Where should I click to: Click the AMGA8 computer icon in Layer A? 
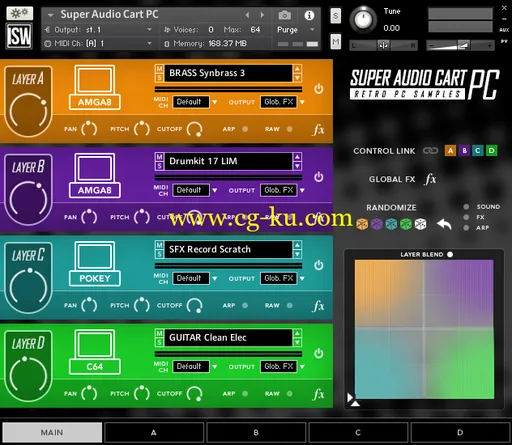click(x=95, y=87)
